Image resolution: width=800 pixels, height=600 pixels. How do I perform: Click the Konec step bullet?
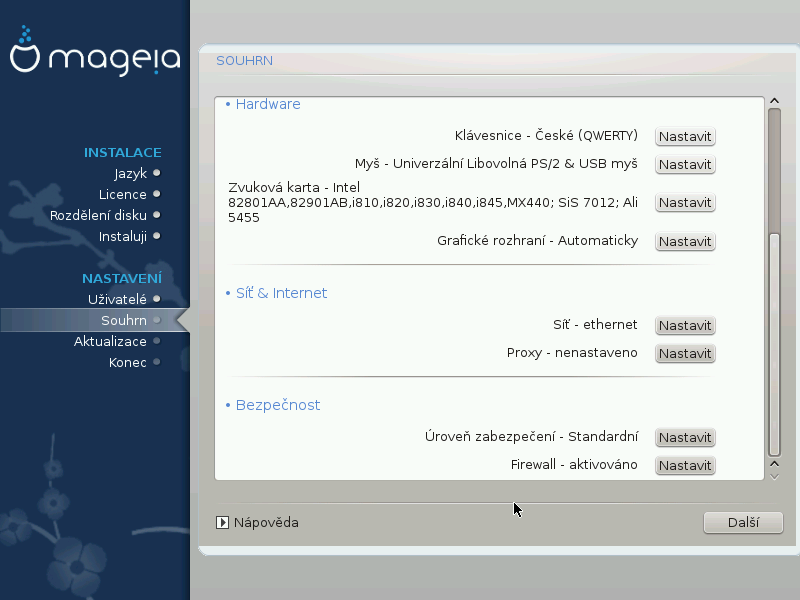pos(157,362)
